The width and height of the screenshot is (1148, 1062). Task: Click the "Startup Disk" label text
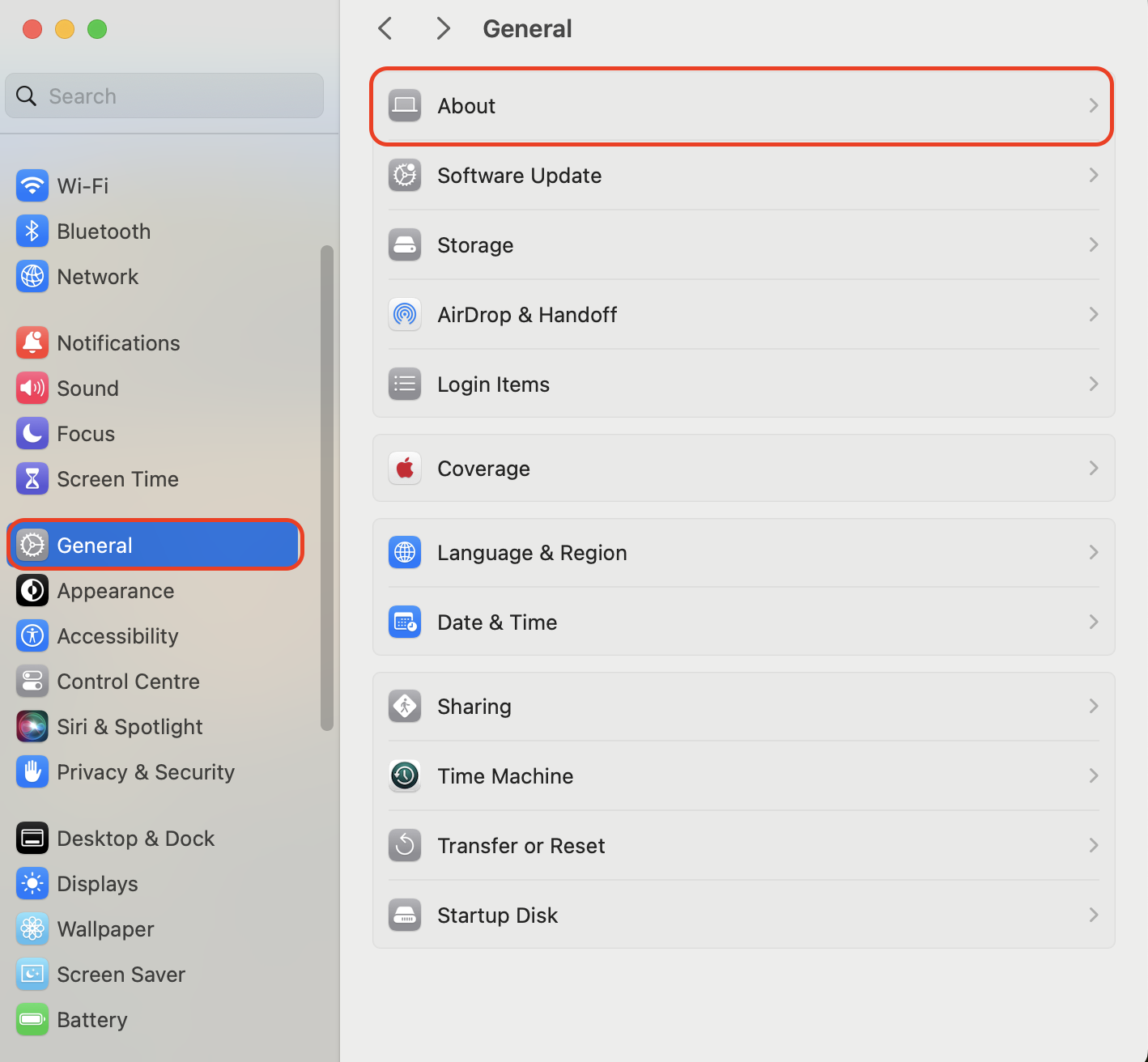[x=498, y=915]
